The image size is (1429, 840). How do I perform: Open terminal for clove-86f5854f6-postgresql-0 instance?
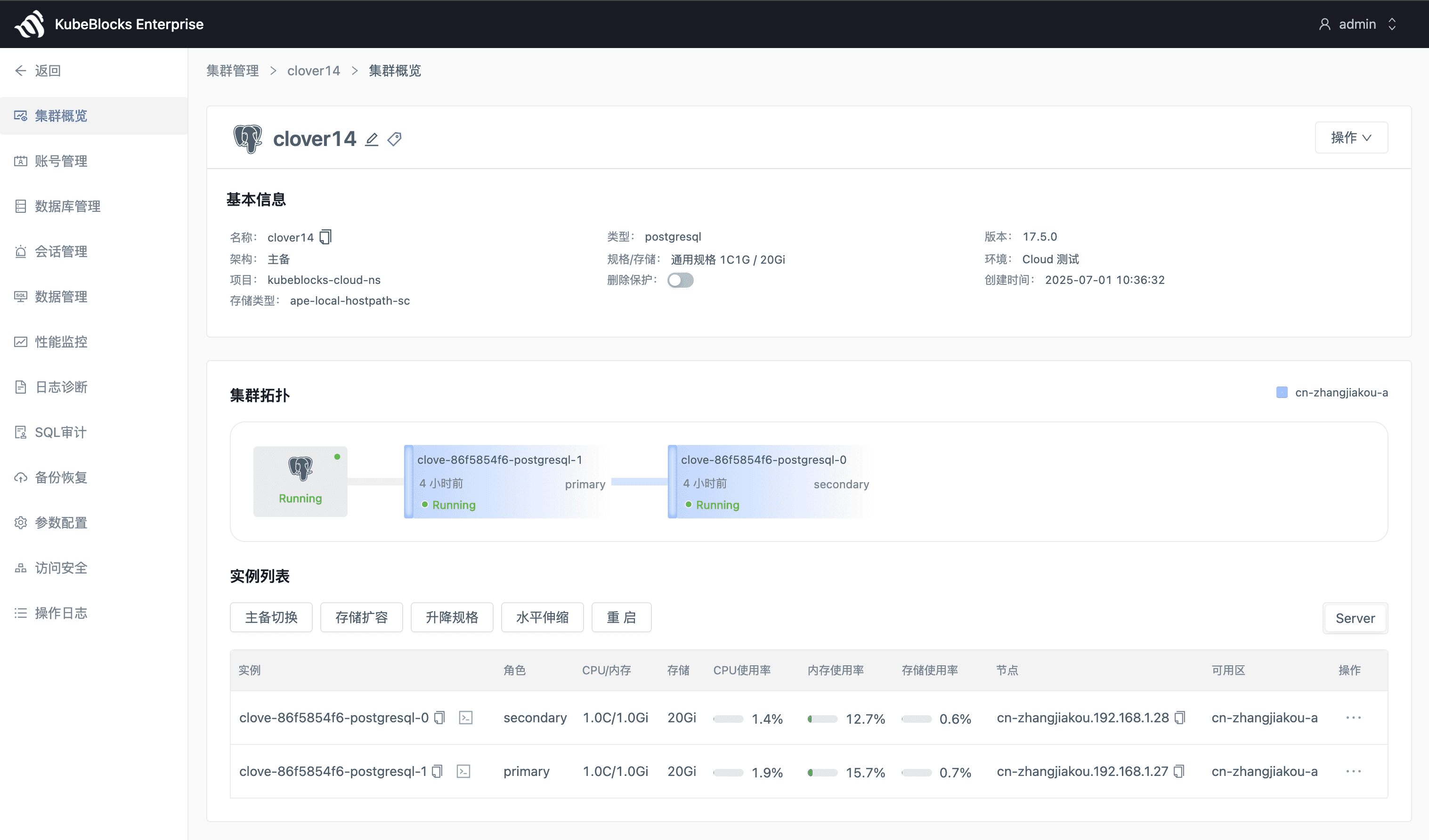pos(465,718)
